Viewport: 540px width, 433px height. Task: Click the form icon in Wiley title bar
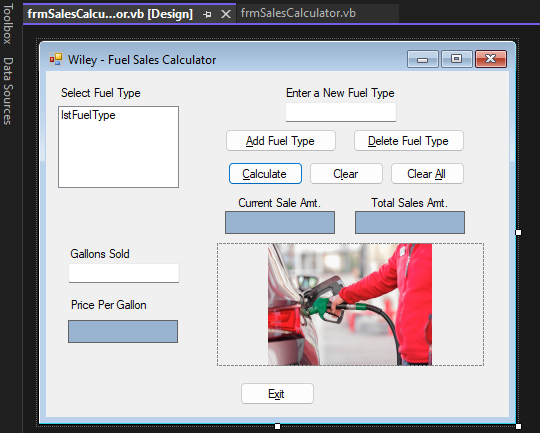pyautogui.click(x=56, y=59)
